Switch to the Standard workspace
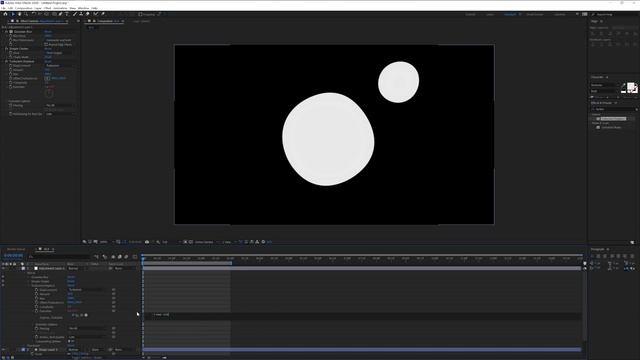640x360 pixels. click(x=510, y=14)
